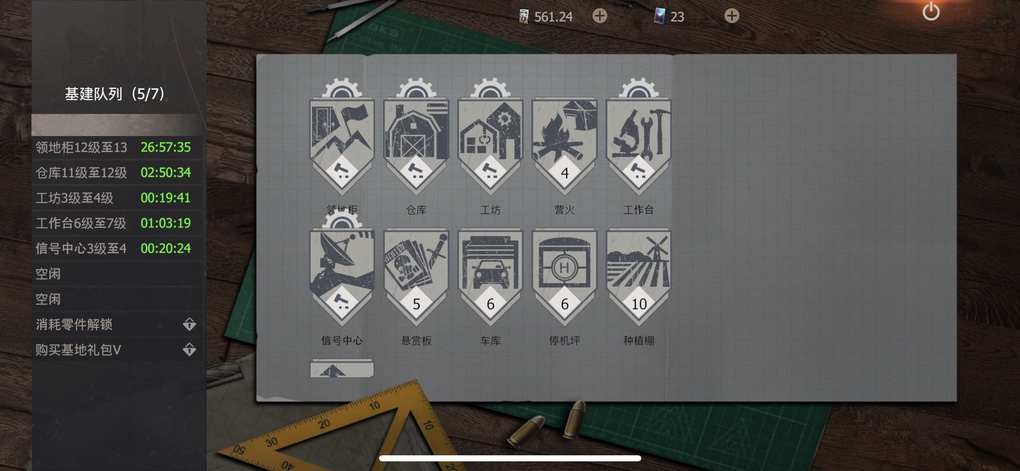Image resolution: width=1020 pixels, height=471 pixels.
Task: Expand the partially hidden building row arrow
Action: [x=342, y=369]
